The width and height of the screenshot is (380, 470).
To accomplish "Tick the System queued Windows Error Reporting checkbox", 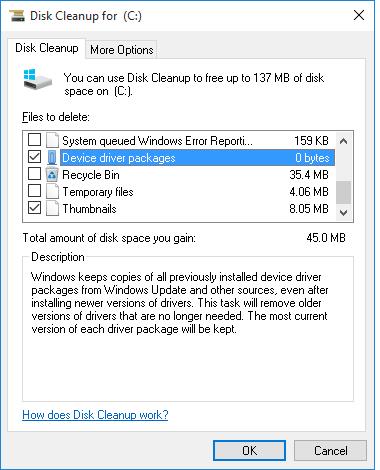I will [35, 140].
